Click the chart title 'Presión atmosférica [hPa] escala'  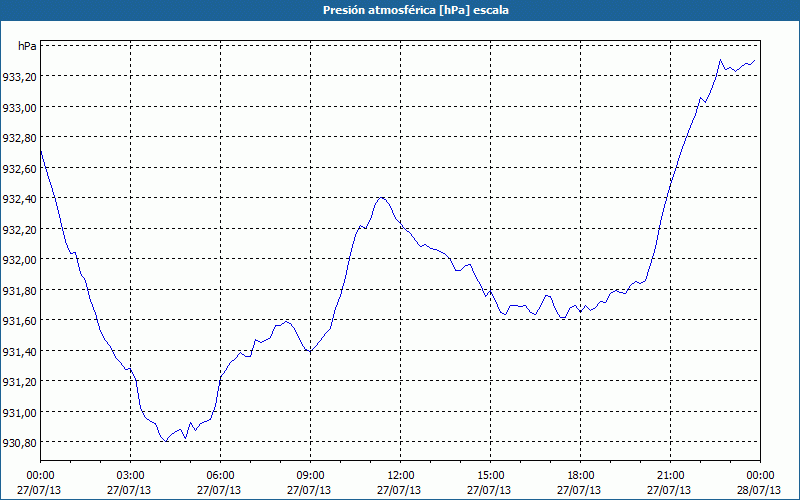point(416,10)
